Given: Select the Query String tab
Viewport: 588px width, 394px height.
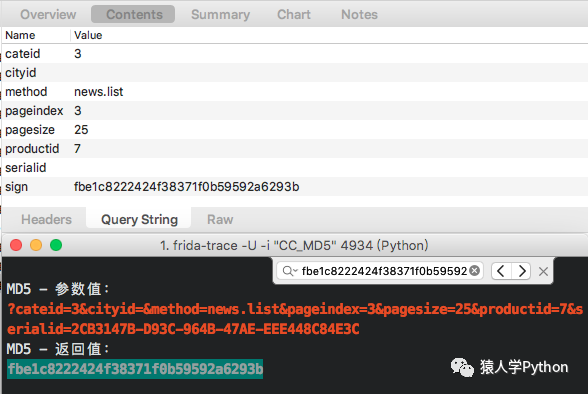Looking at the screenshot, I should tap(139, 219).
